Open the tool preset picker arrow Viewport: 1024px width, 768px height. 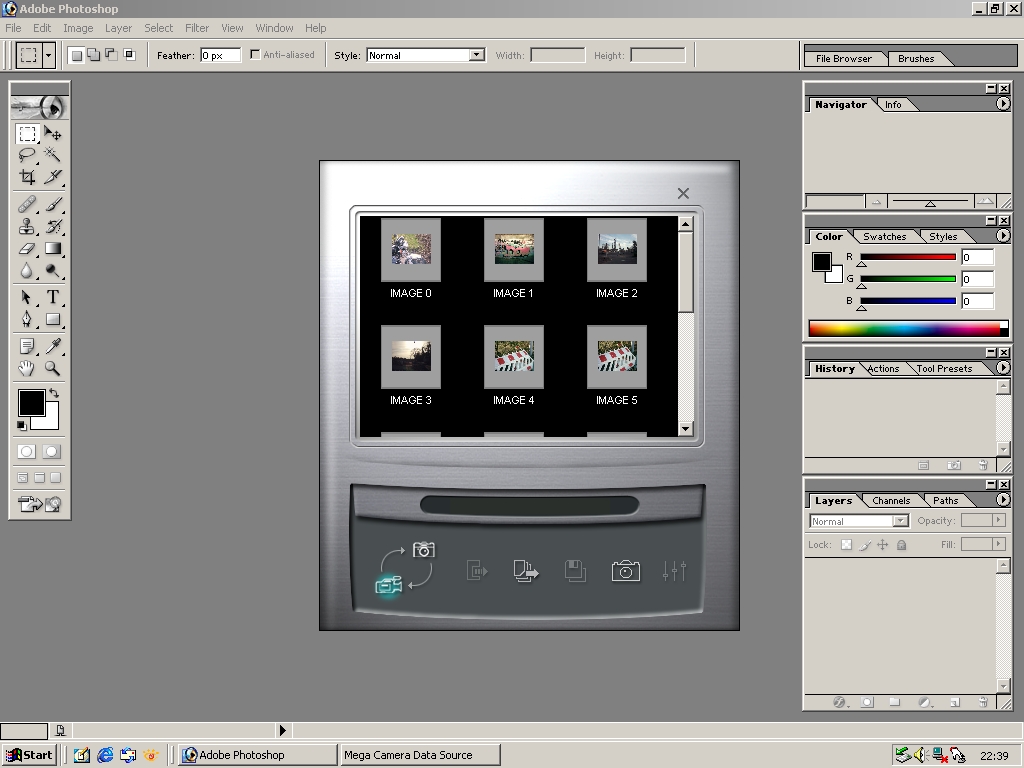click(x=48, y=56)
